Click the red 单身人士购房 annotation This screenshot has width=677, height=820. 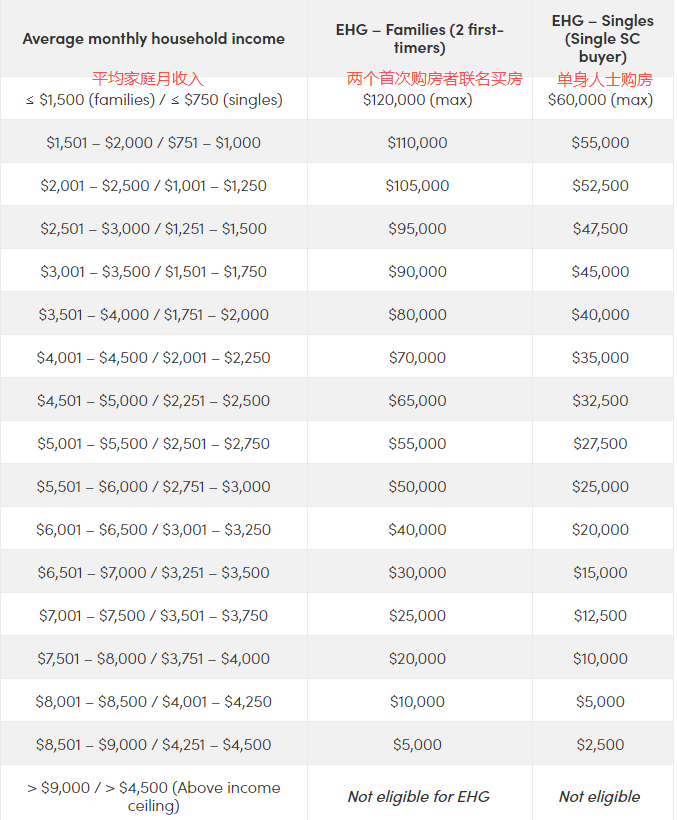[x=604, y=78]
